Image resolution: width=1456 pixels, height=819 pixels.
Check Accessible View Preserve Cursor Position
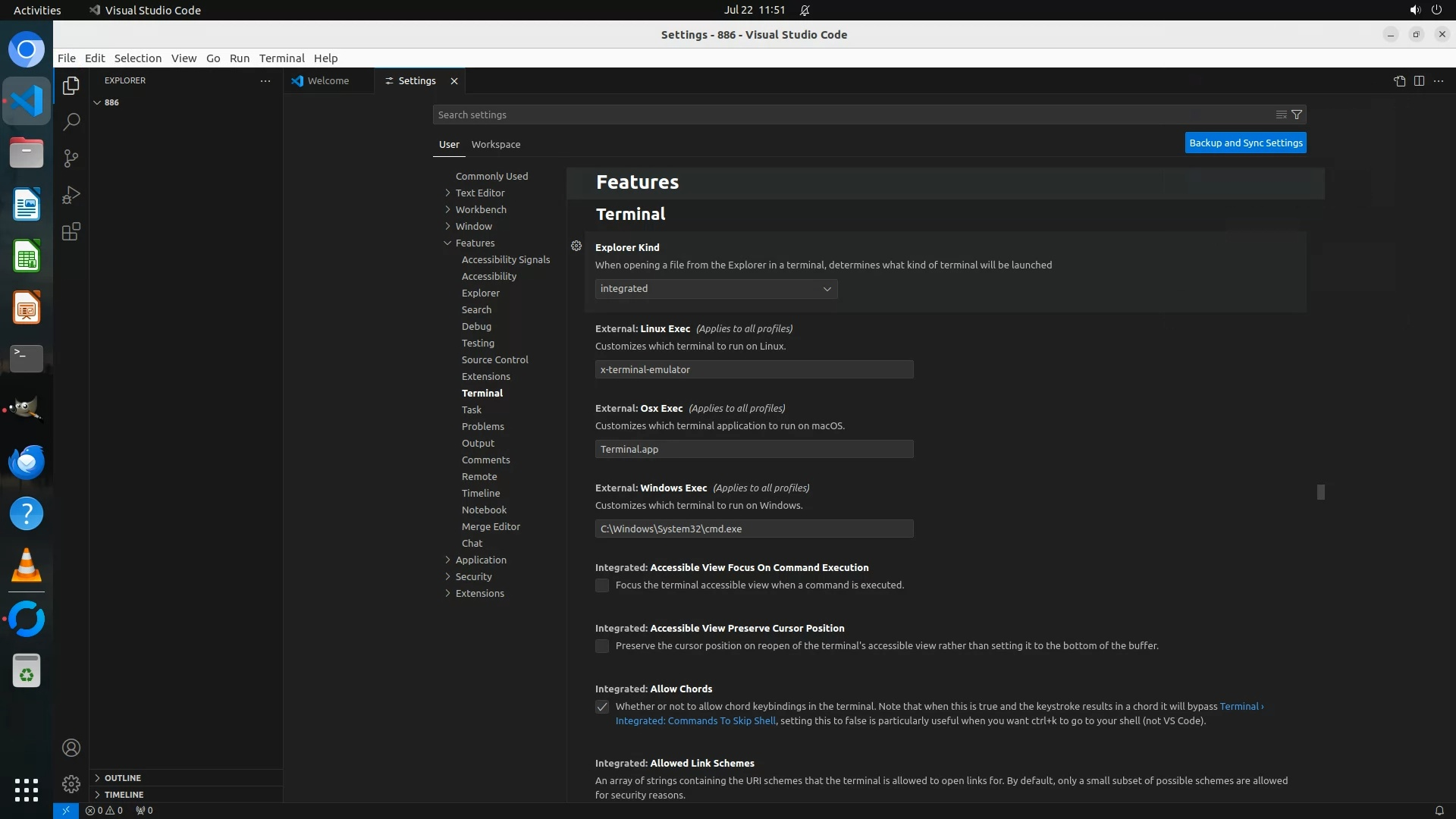[602, 646]
